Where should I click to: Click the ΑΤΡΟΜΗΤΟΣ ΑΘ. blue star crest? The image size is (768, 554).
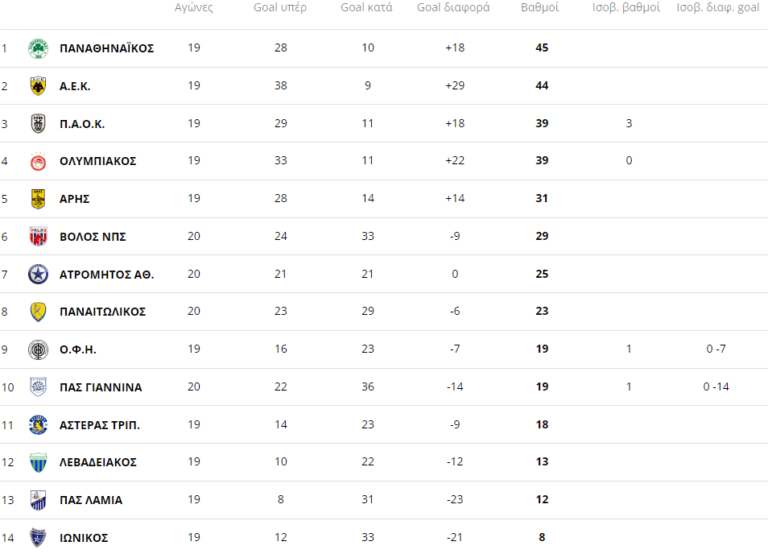pos(38,274)
